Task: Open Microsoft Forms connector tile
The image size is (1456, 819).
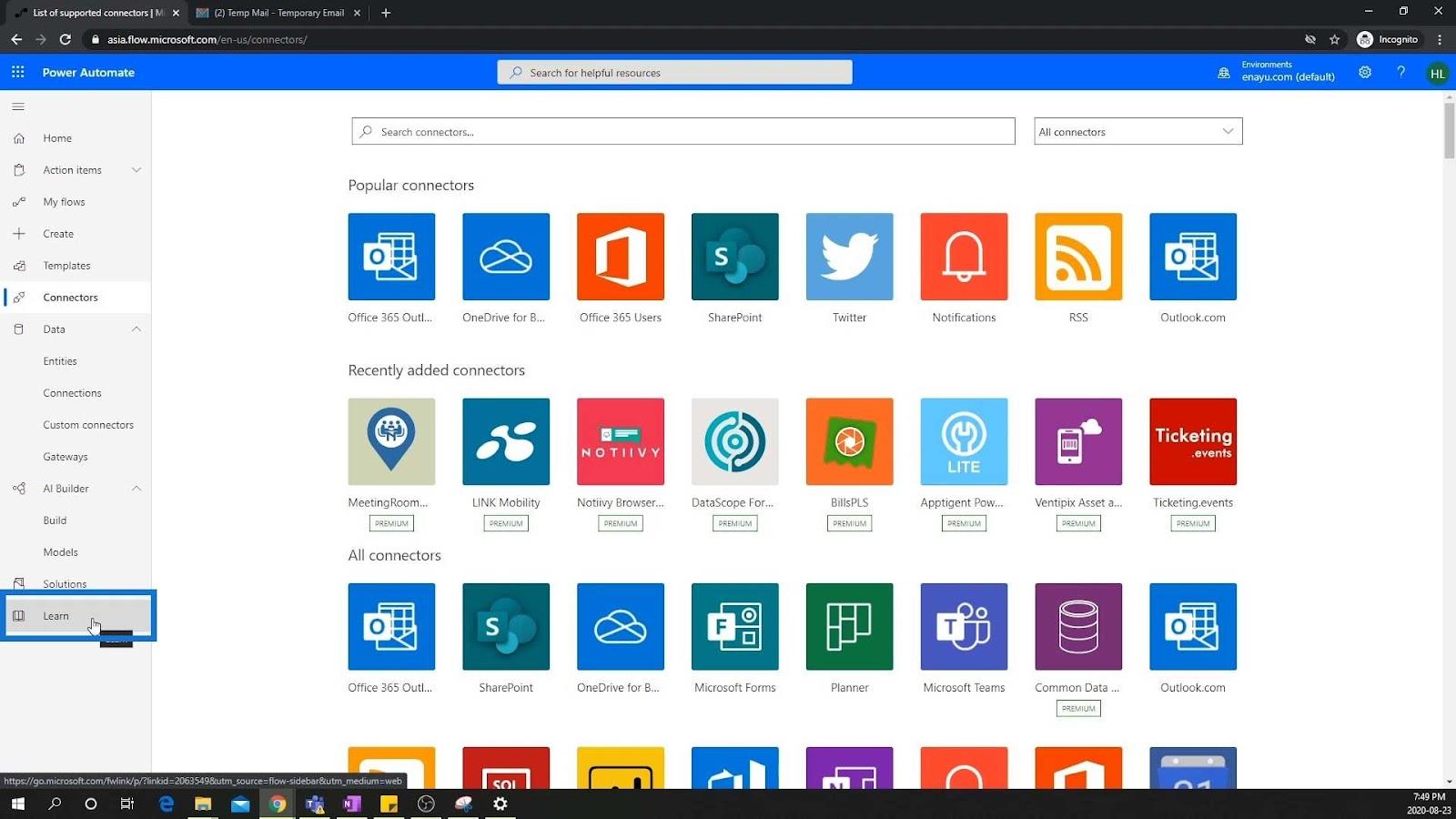Action: coord(735,627)
